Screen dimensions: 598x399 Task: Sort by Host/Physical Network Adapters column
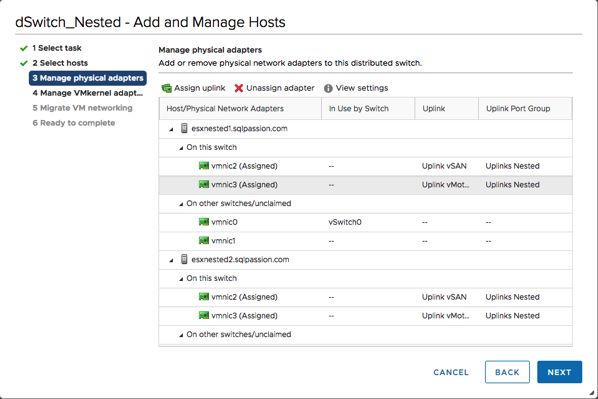241,108
